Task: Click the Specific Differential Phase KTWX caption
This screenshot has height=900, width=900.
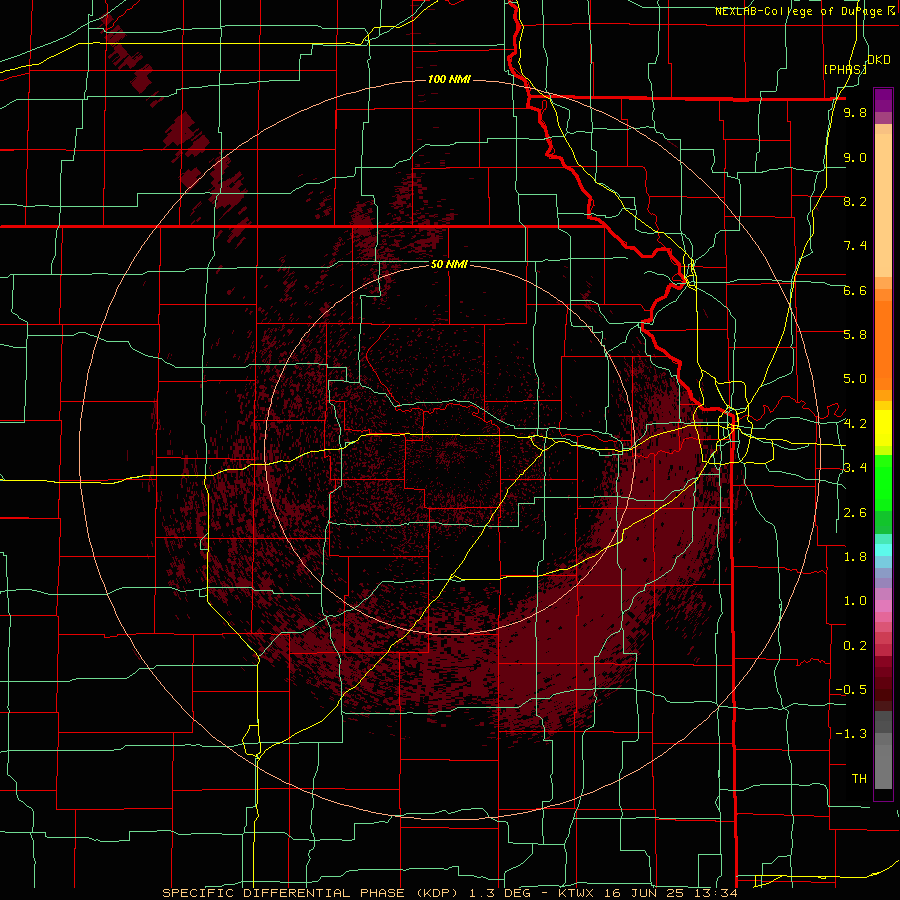Action: click(449, 893)
